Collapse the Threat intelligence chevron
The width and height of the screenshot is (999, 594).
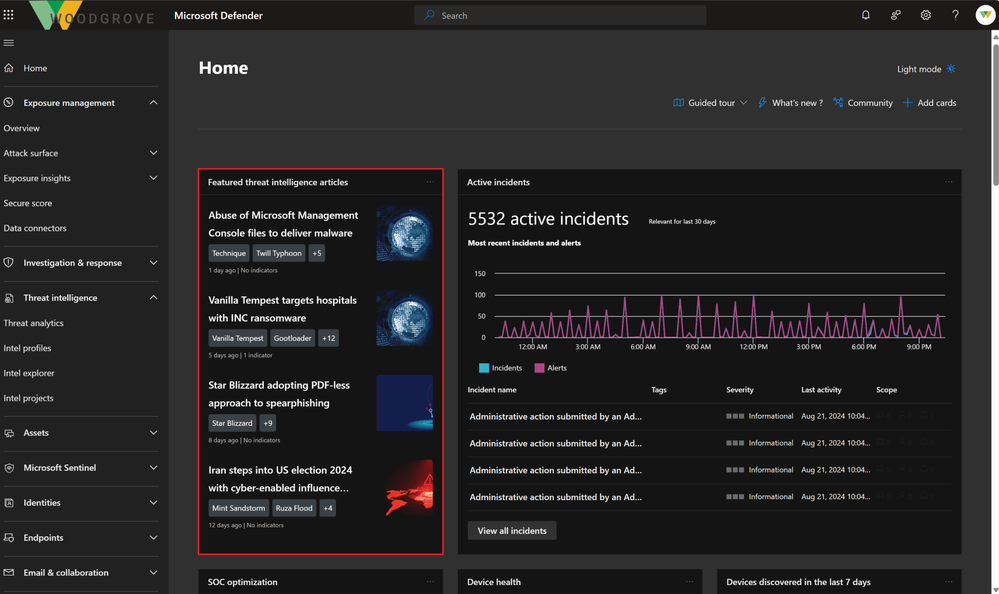(x=154, y=297)
